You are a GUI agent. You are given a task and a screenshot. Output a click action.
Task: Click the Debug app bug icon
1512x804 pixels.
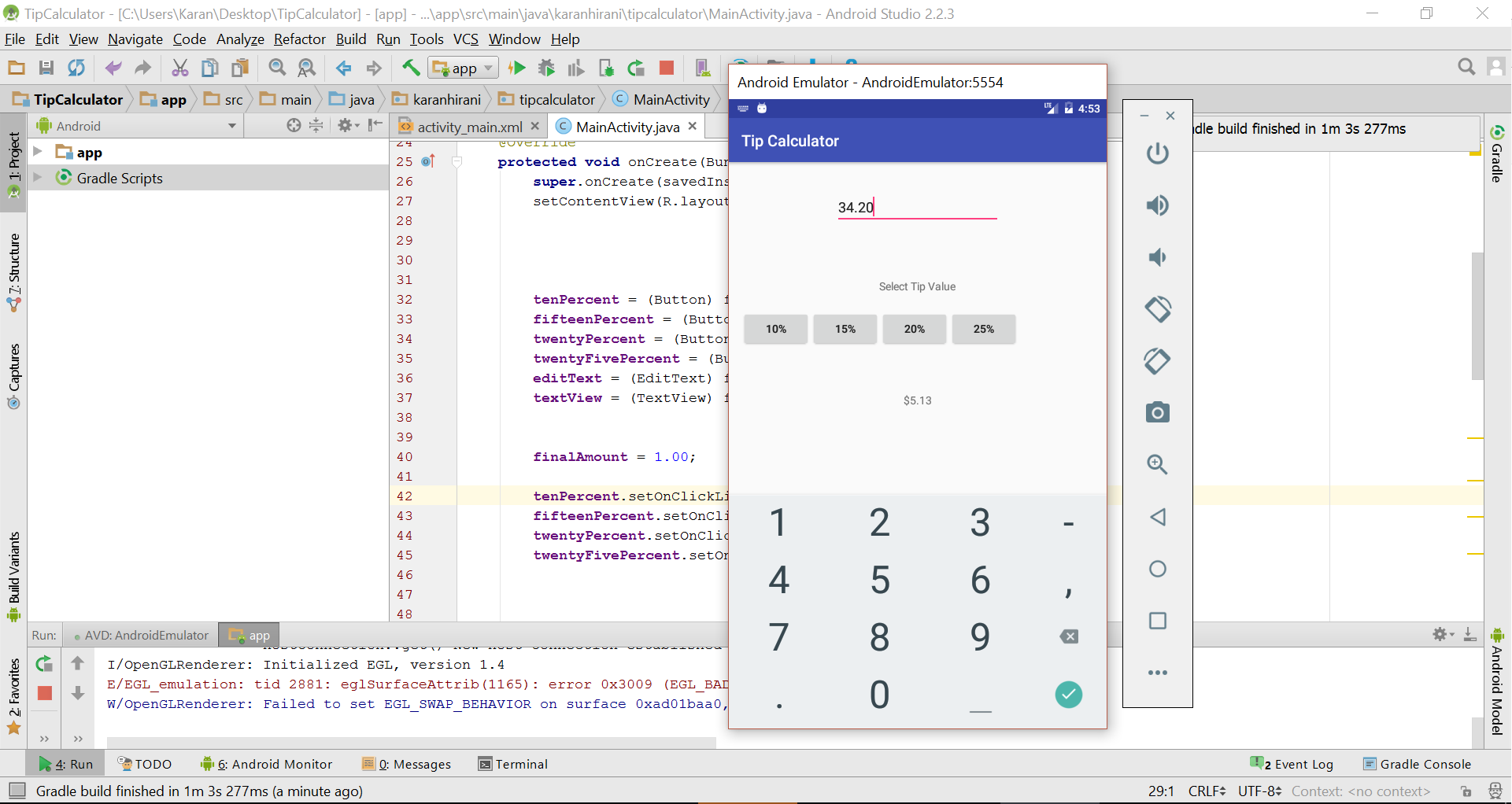[546, 68]
